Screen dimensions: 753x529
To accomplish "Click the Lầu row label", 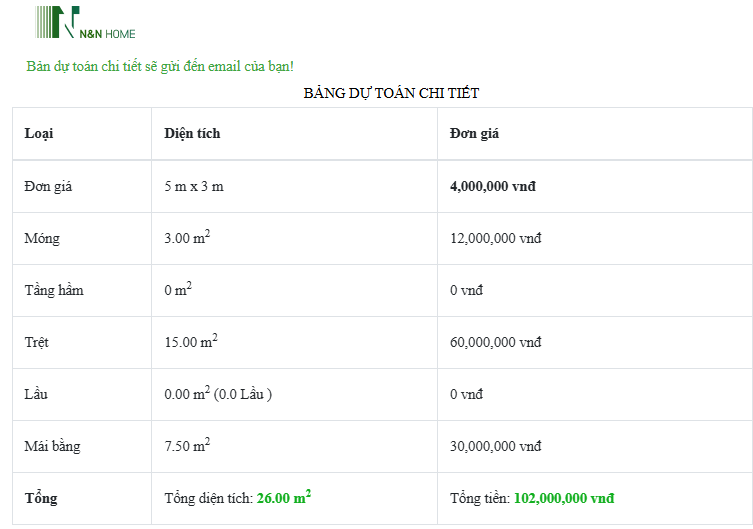I will (36, 395).
